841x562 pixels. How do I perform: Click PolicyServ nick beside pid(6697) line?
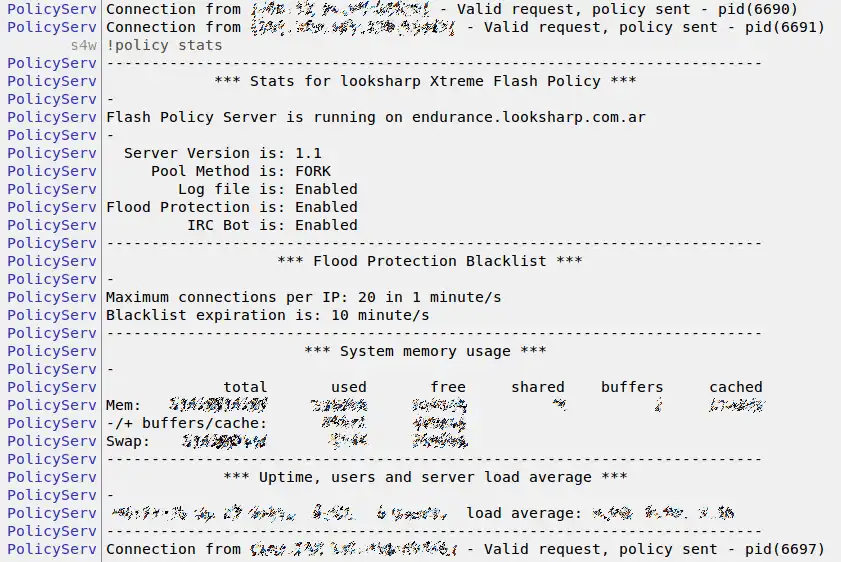52,549
